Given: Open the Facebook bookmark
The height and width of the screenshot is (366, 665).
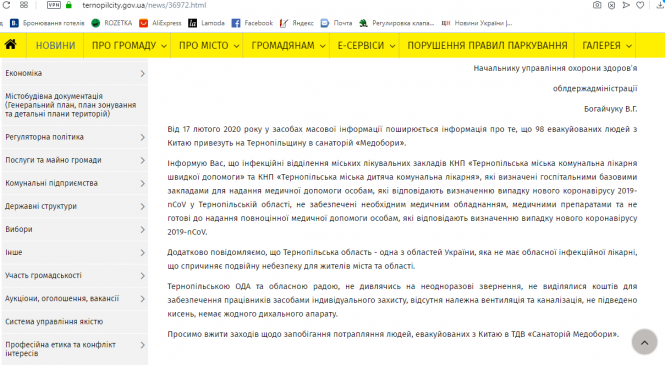Looking at the screenshot, I should [x=252, y=23].
